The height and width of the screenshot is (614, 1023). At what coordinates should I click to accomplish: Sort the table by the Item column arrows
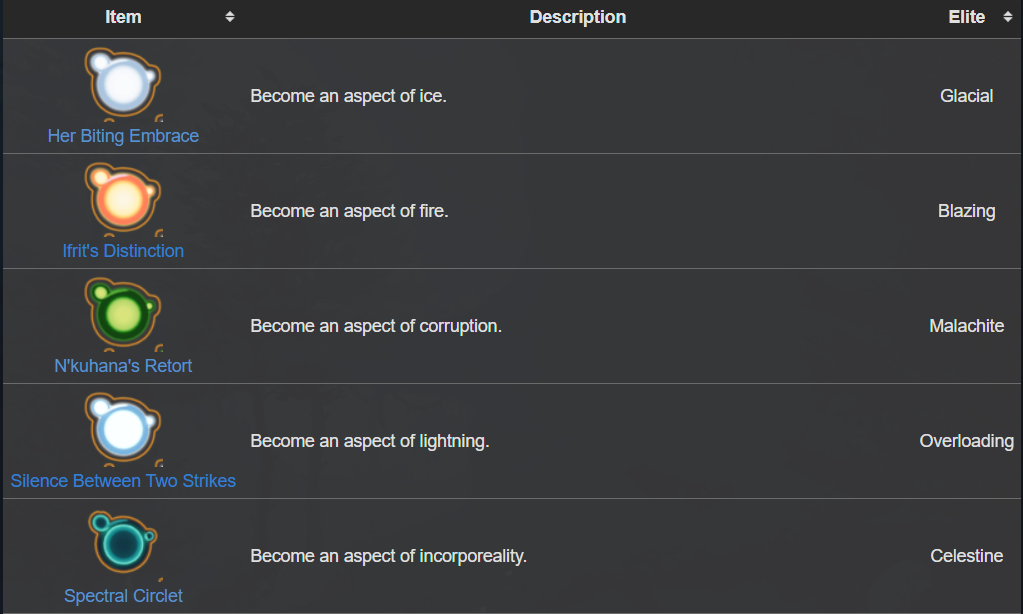[230, 17]
